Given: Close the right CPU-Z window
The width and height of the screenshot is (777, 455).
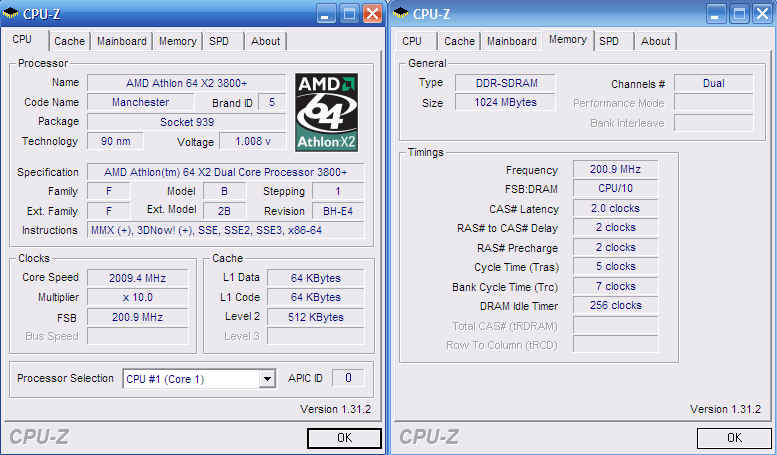Looking at the screenshot, I should pos(762,14).
